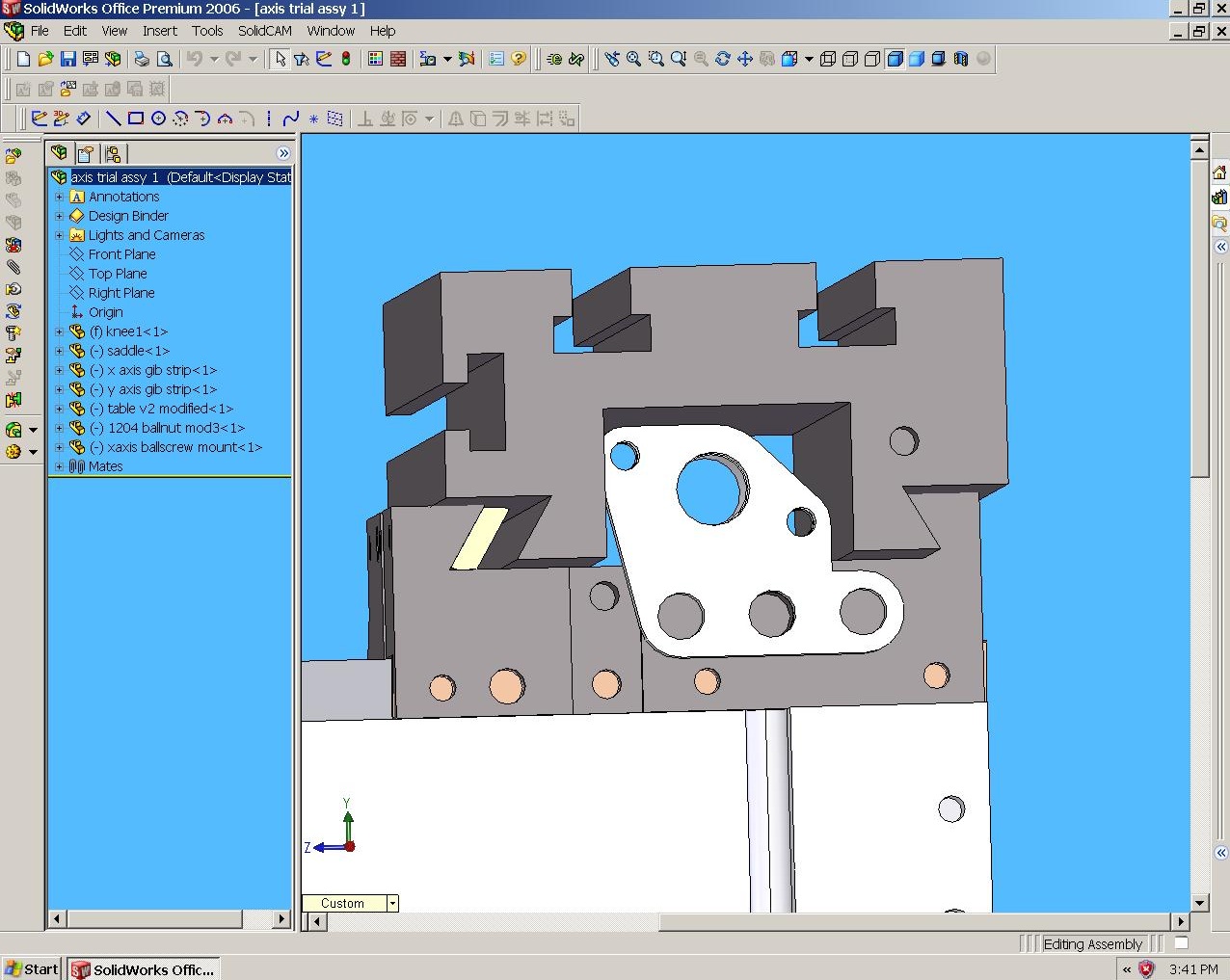Click the Rotate View icon
Image resolution: width=1230 pixels, height=980 pixels.
click(723, 59)
